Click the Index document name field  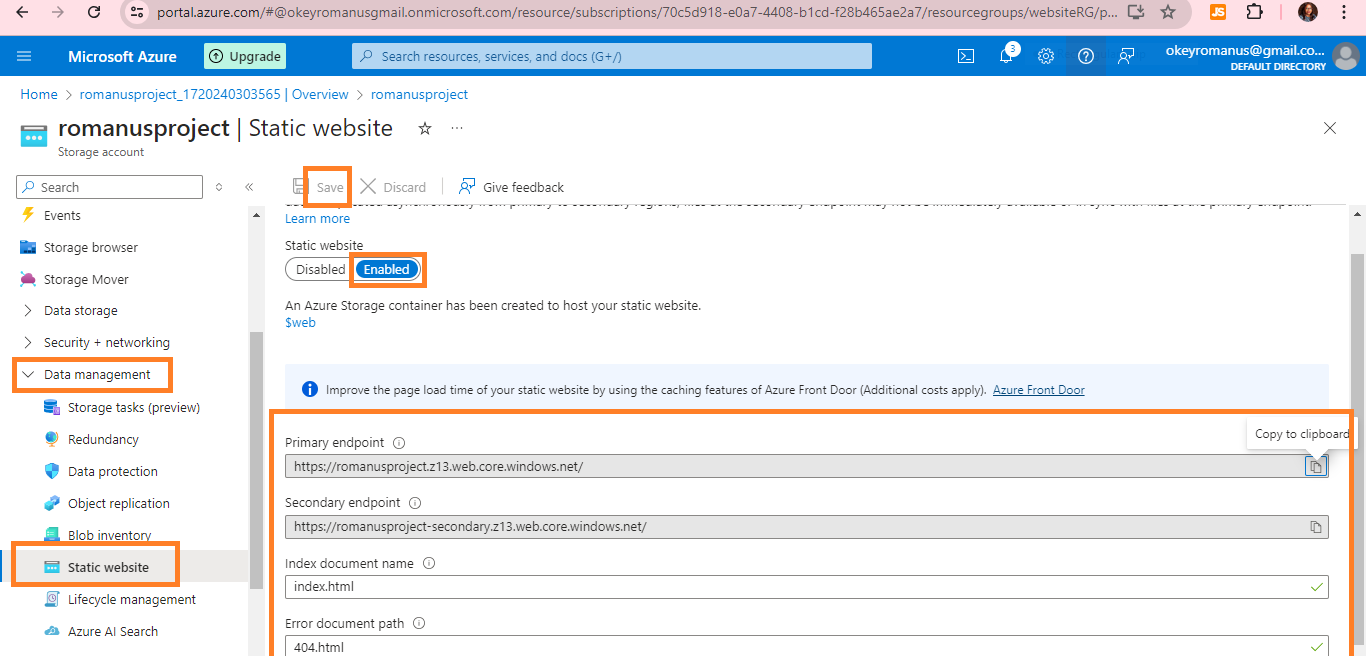[x=806, y=587]
